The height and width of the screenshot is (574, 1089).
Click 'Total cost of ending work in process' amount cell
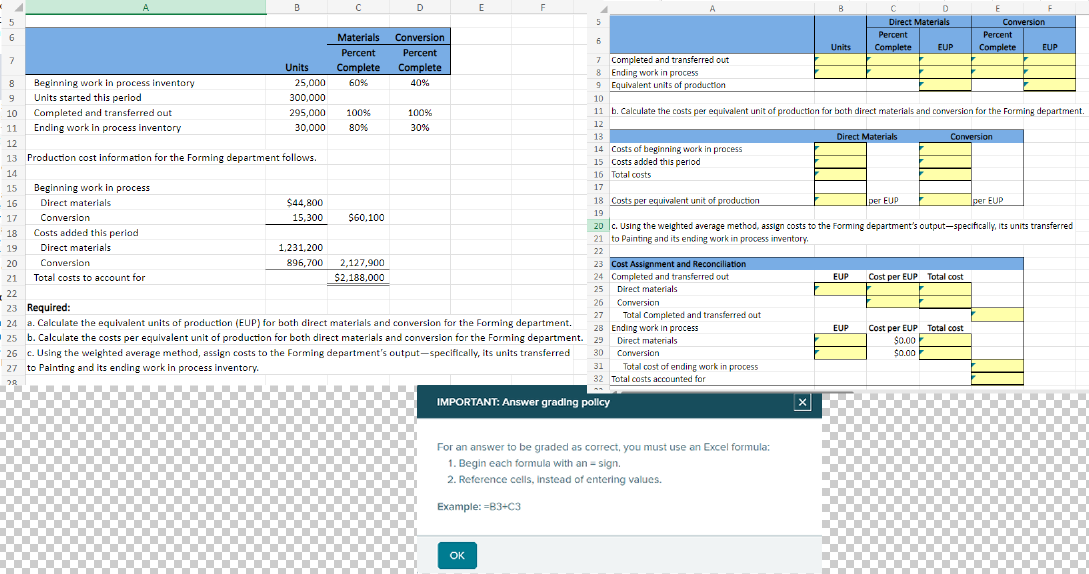point(997,366)
